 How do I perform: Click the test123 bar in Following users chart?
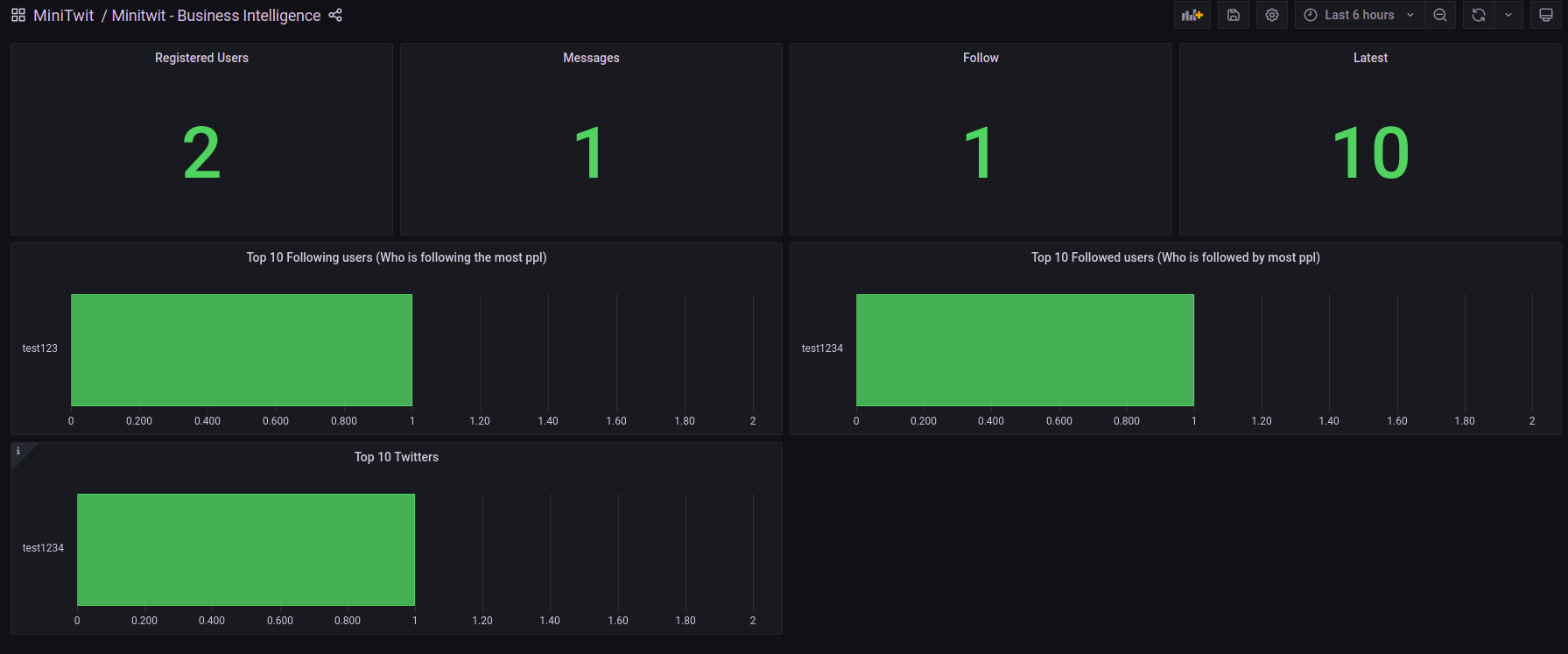coord(242,350)
